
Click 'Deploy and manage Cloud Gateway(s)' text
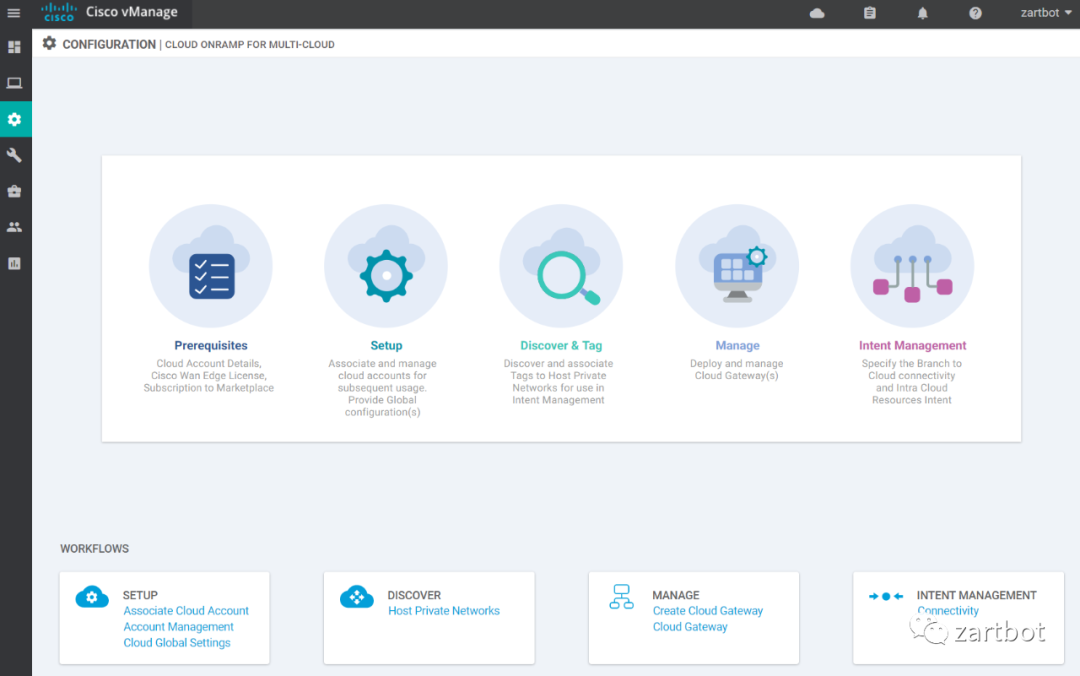(736, 369)
